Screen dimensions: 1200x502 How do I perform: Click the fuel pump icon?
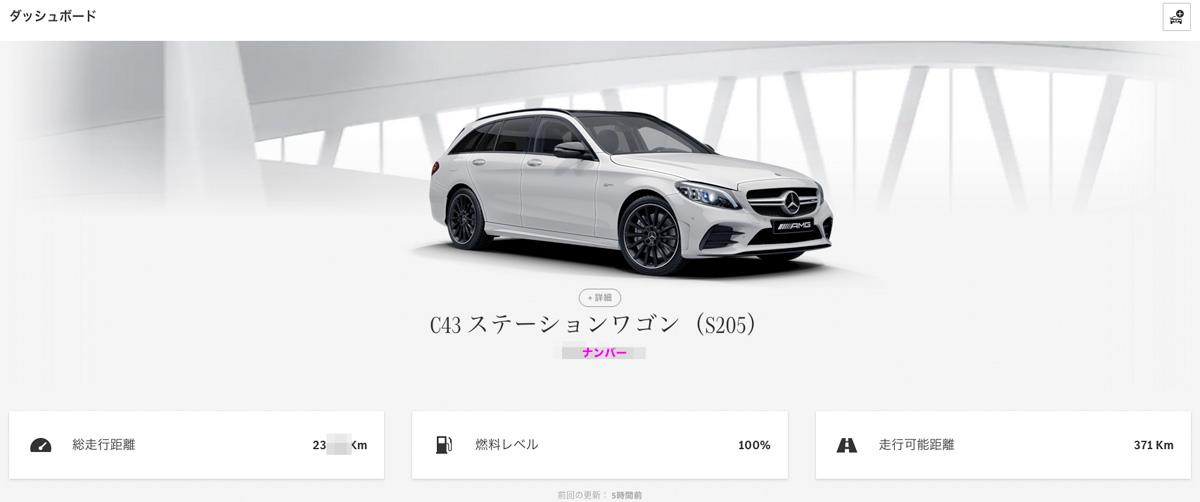443,445
